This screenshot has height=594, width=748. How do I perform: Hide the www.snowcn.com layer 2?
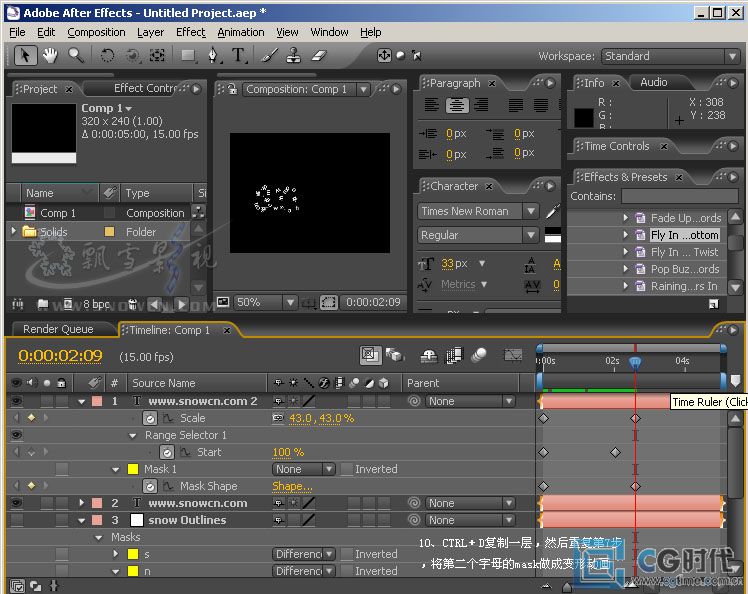[17, 503]
